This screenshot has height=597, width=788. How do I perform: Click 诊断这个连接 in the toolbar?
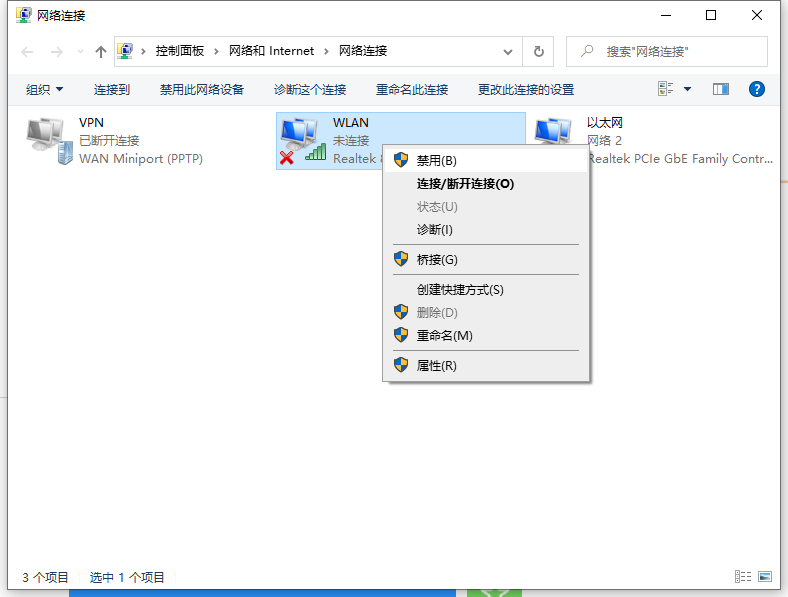309,89
